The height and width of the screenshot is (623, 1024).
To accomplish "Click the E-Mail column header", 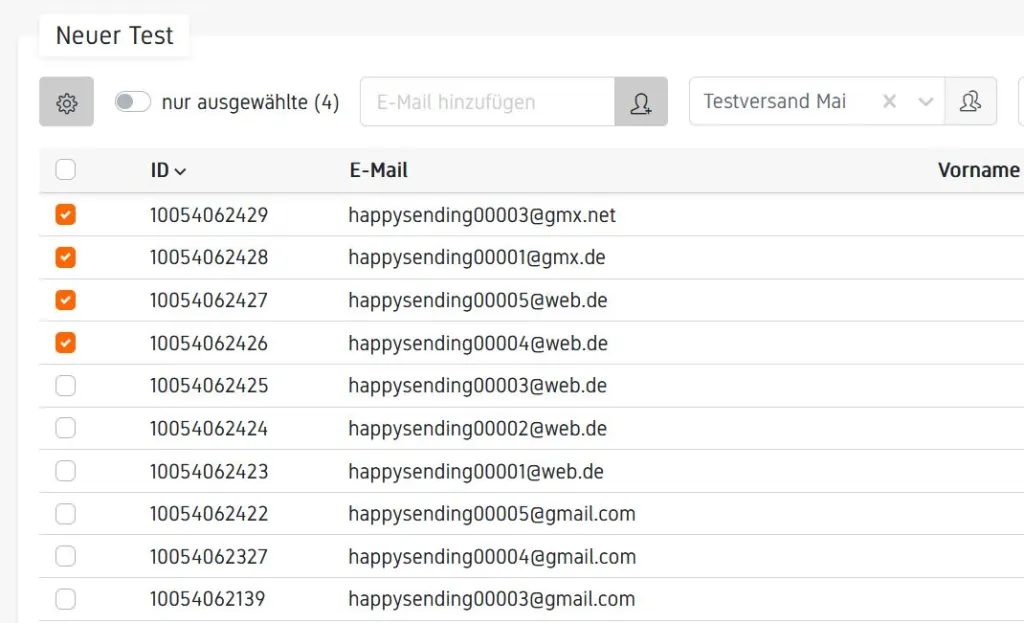I will pos(378,170).
